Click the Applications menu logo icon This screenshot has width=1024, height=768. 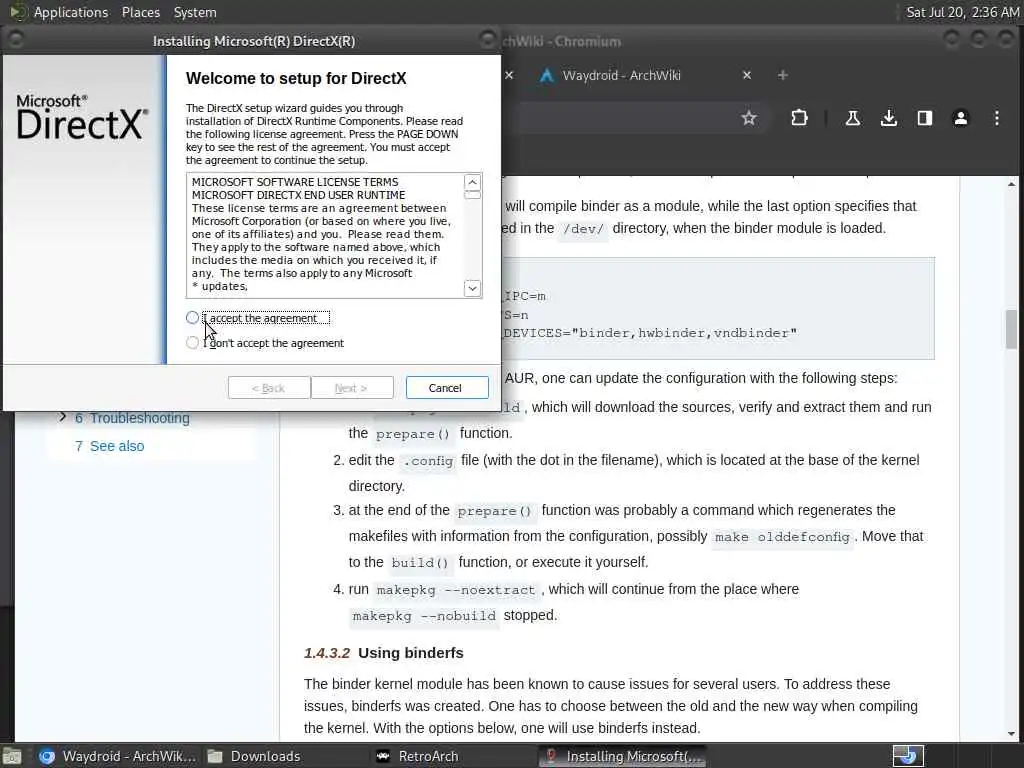coord(18,12)
